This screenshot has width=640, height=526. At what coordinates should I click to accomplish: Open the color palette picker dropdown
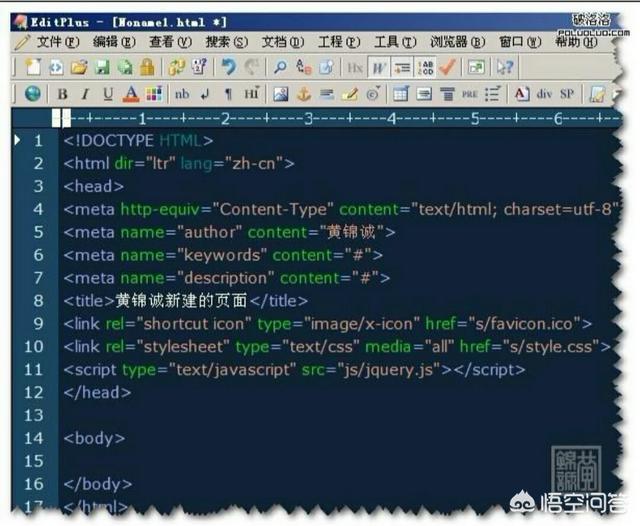coord(154,94)
